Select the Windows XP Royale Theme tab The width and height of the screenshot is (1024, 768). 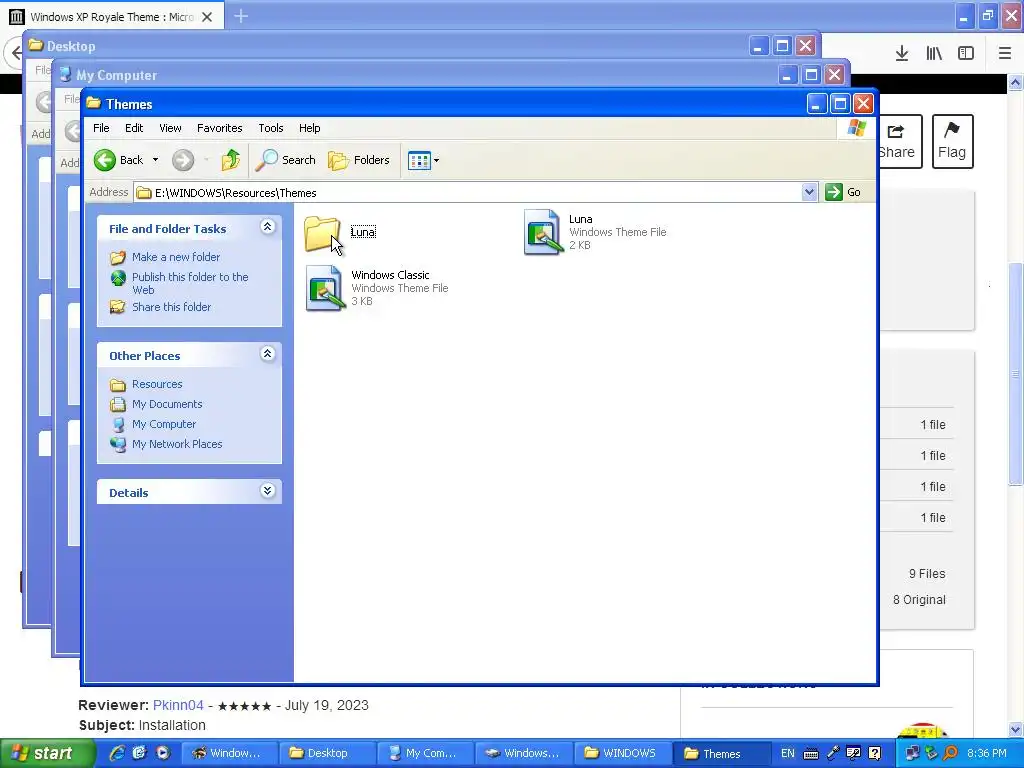(112, 17)
